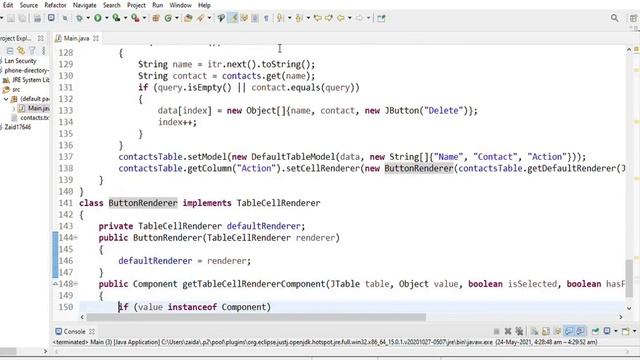Click the Open Type icon in toolbar

(187, 18)
